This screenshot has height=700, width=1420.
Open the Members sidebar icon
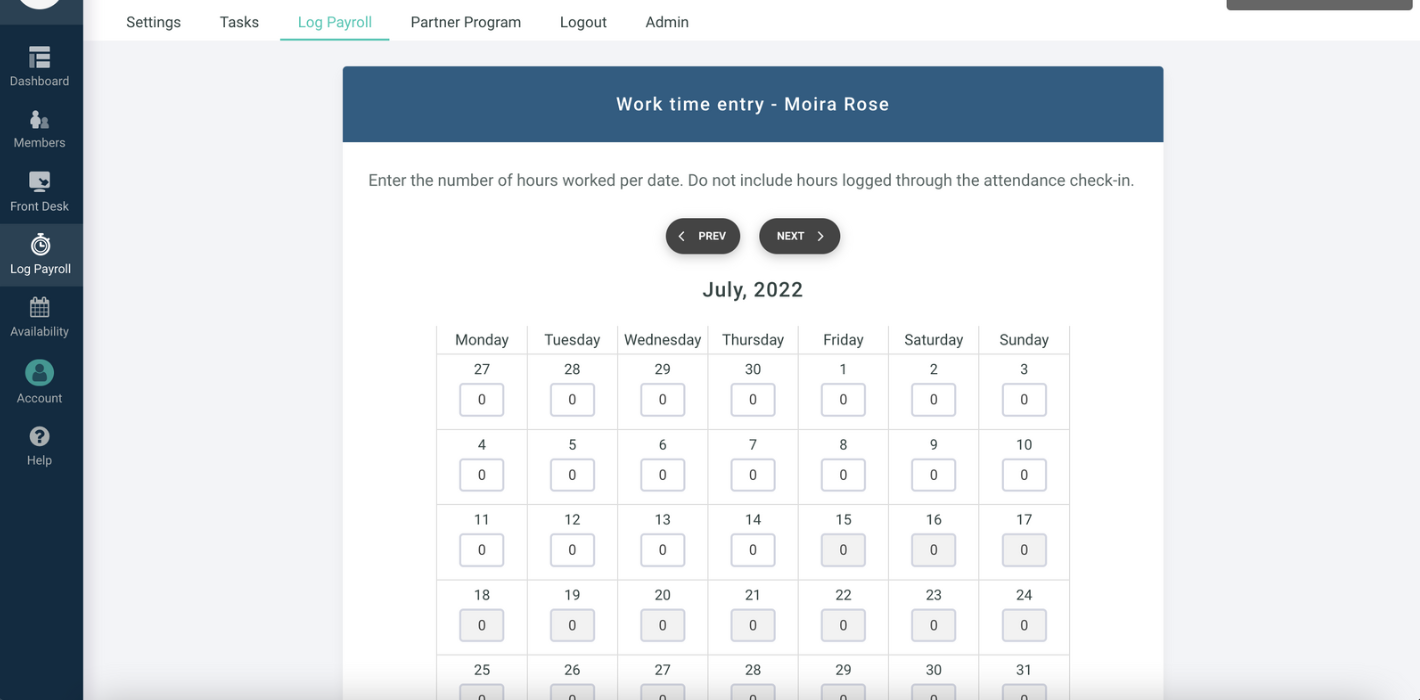(39, 120)
